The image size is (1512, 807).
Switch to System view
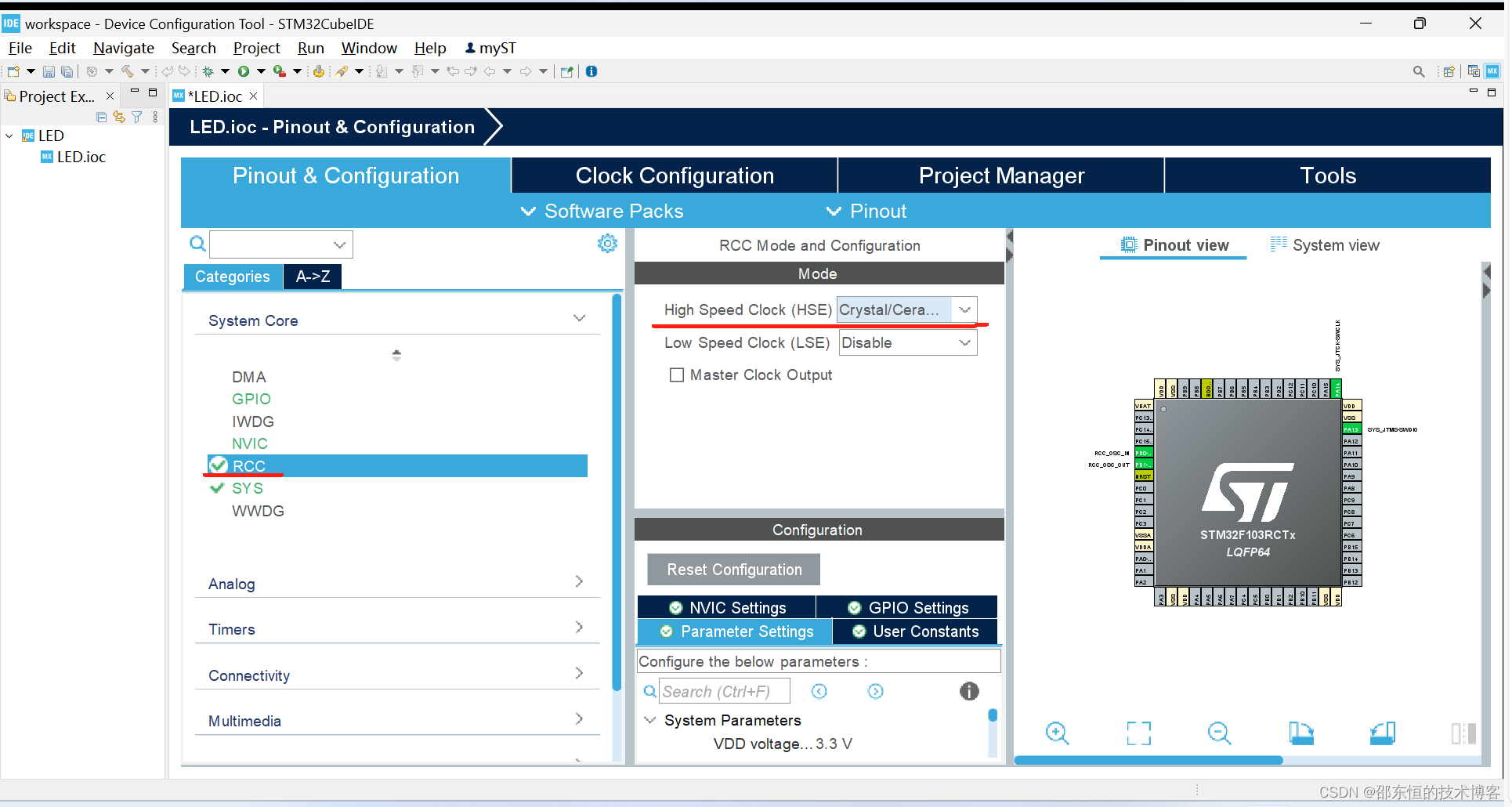click(1325, 245)
